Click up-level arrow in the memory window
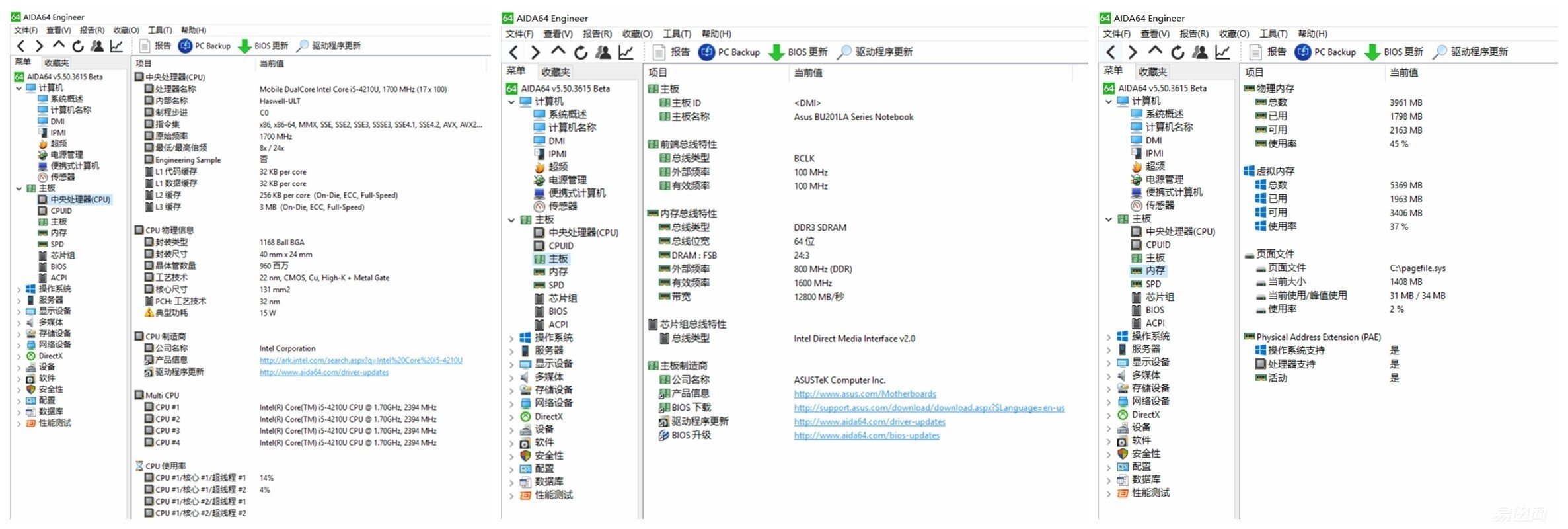Screen dimensions: 1568x529 1155,51
